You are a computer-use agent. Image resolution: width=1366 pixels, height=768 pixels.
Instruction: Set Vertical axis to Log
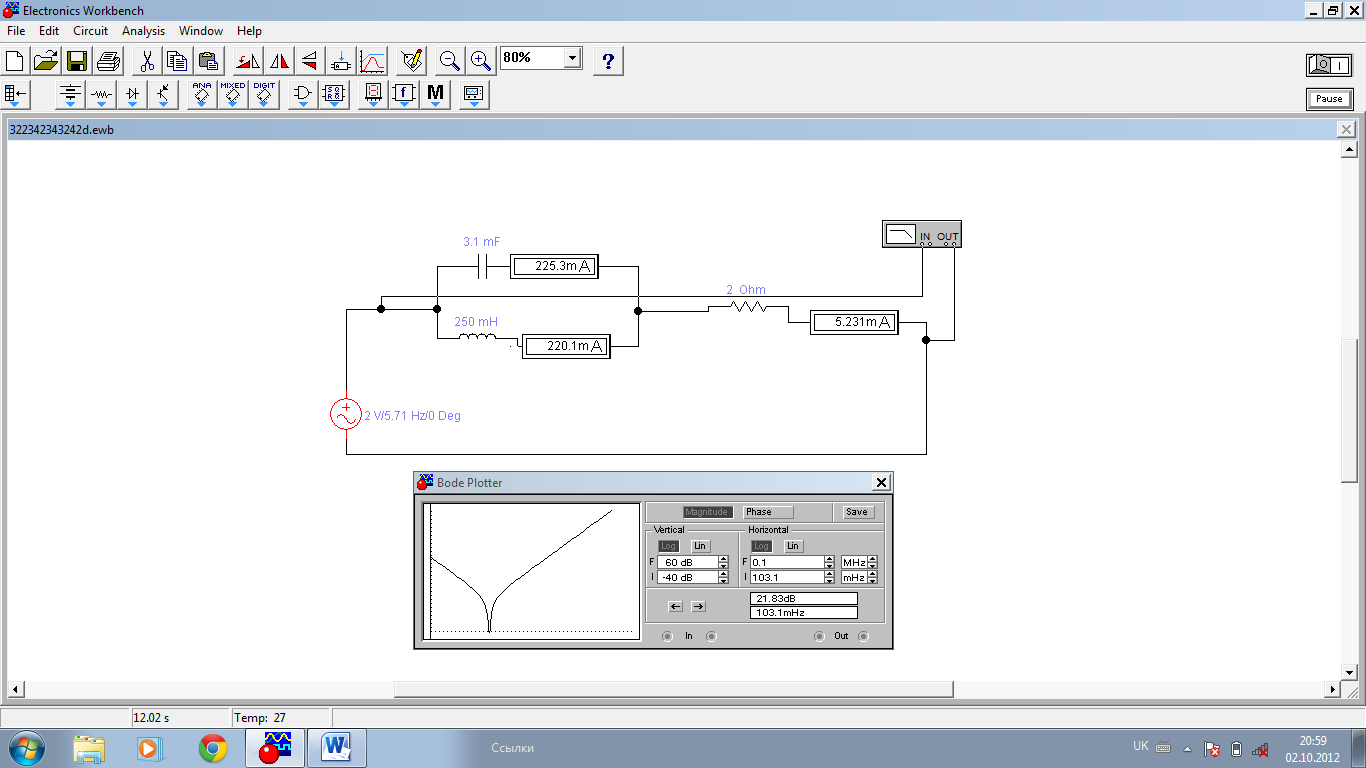point(669,546)
